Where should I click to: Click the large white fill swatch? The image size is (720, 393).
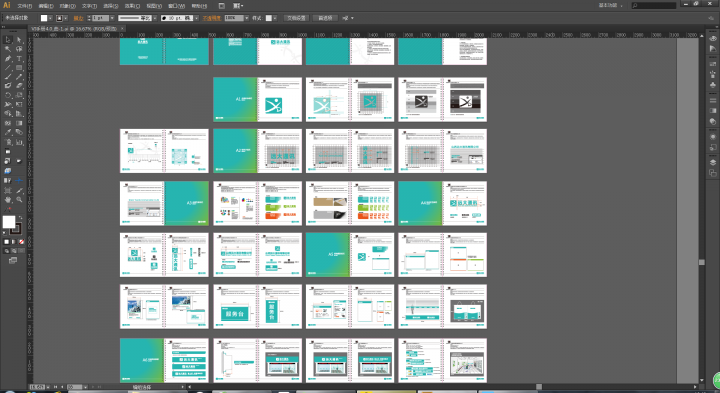(9, 222)
